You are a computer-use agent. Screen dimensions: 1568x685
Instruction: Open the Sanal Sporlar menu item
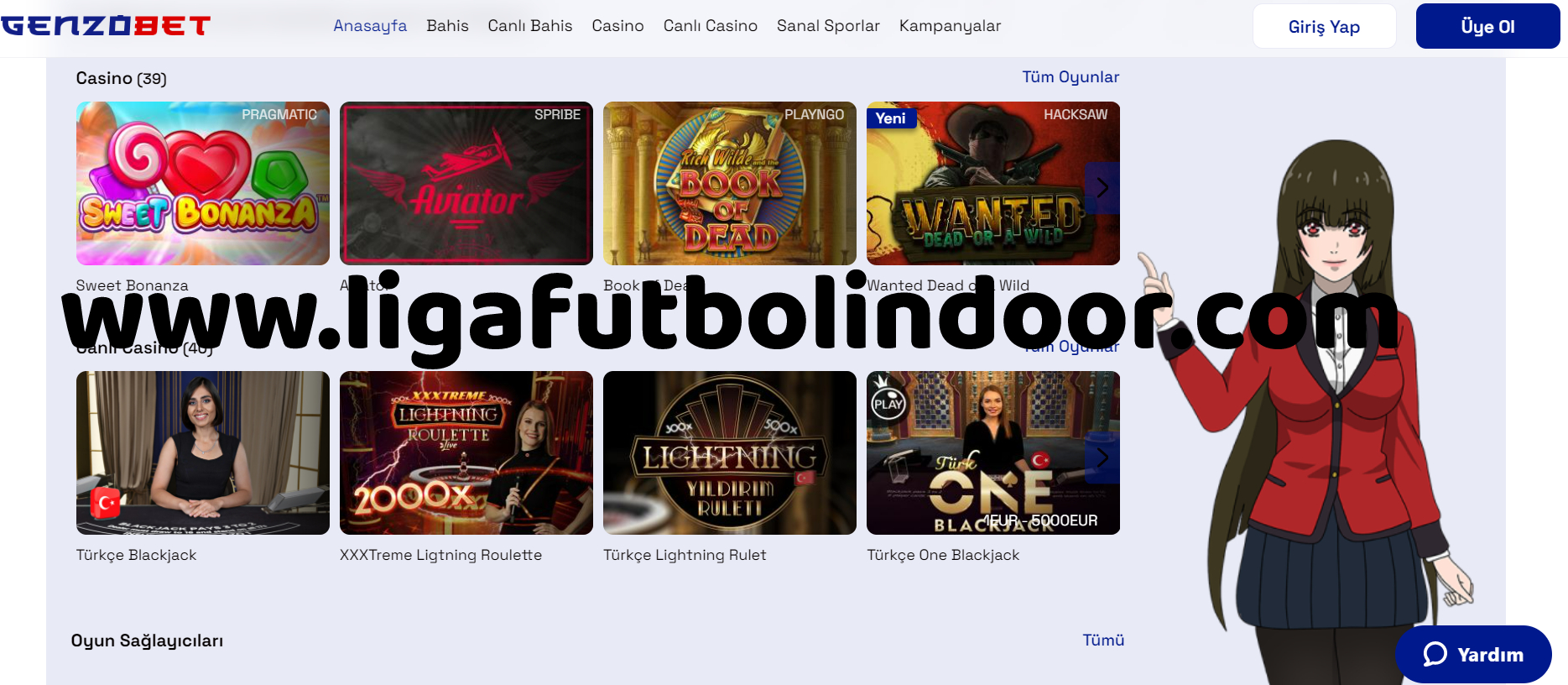tap(828, 26)
